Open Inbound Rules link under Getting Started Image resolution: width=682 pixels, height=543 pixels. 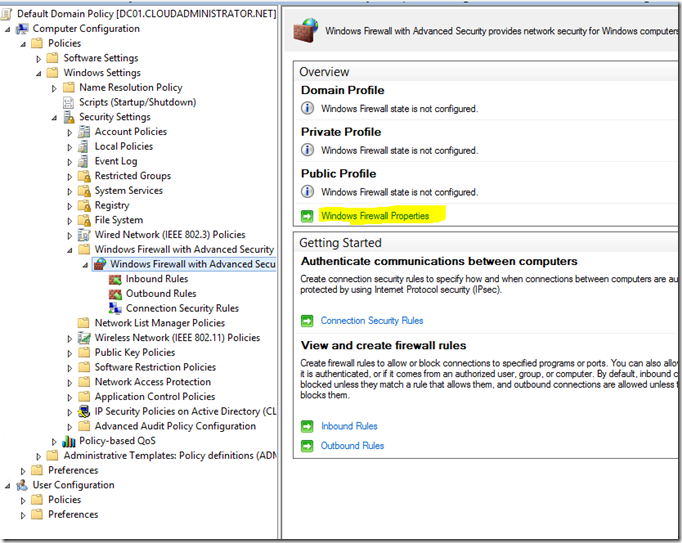click(349, 426)
